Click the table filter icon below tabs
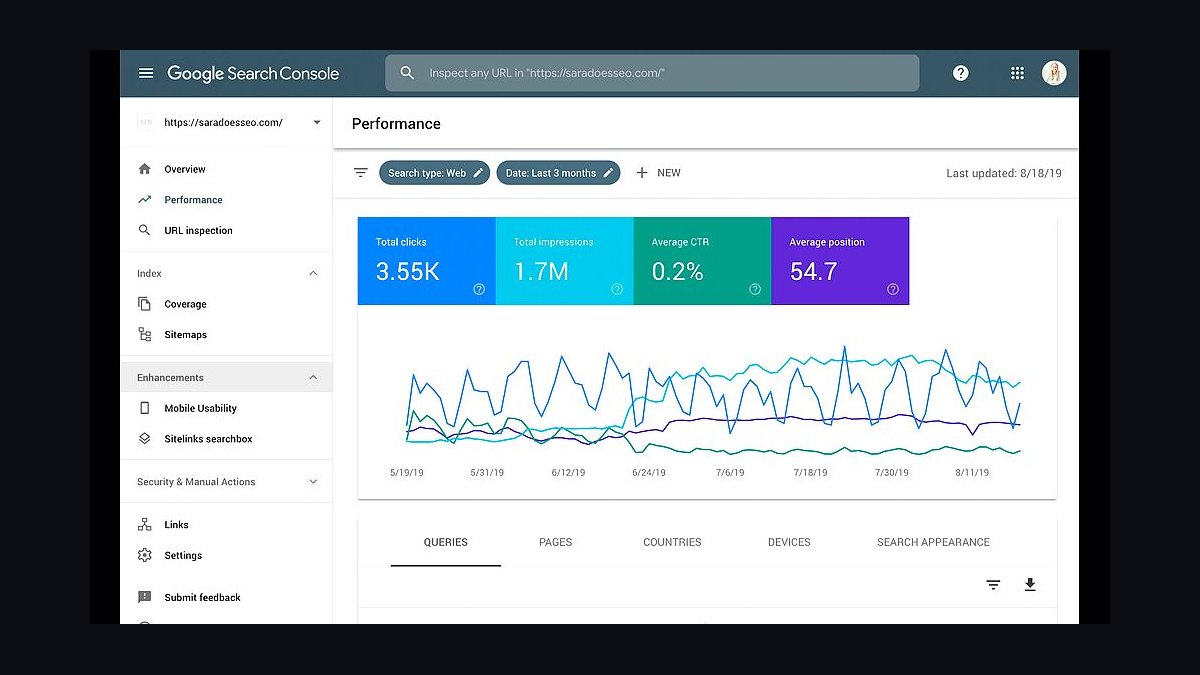The height and width of the screenshot is (675, 1200). point(993,585)
